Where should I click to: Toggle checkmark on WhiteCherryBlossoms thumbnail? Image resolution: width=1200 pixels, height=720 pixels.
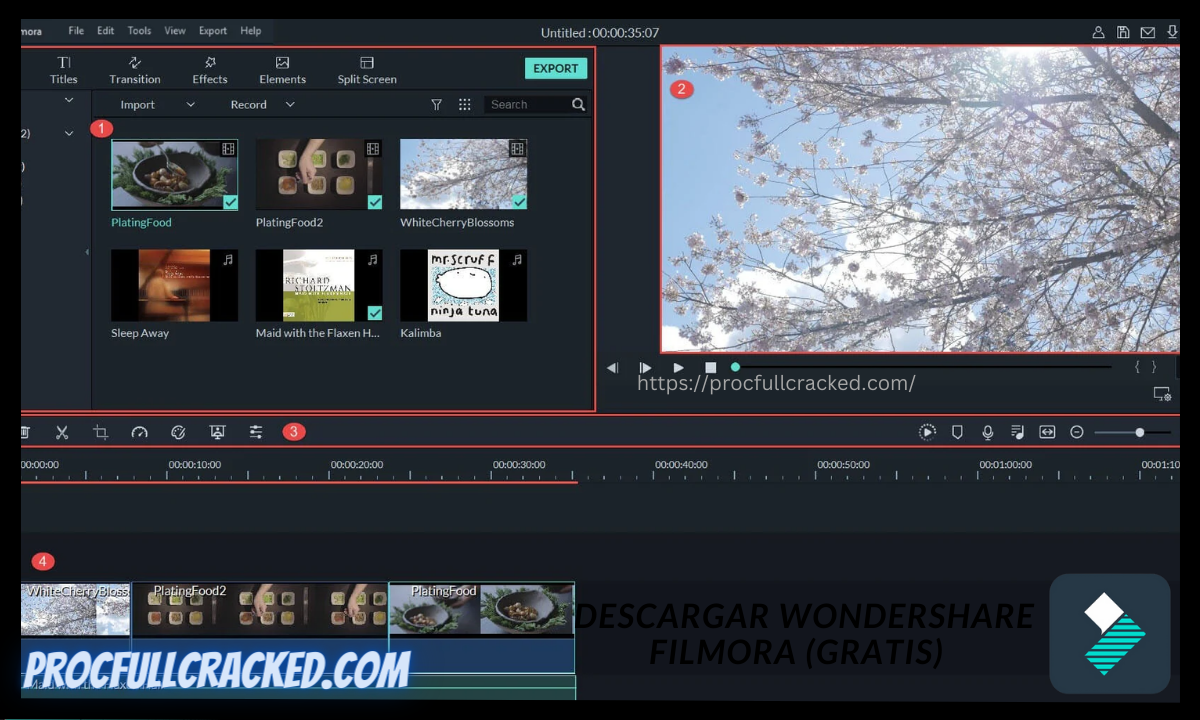(518, 202)
